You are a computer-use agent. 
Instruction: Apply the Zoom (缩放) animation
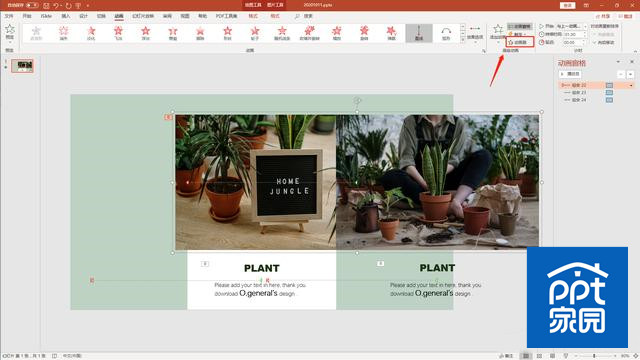337,33
